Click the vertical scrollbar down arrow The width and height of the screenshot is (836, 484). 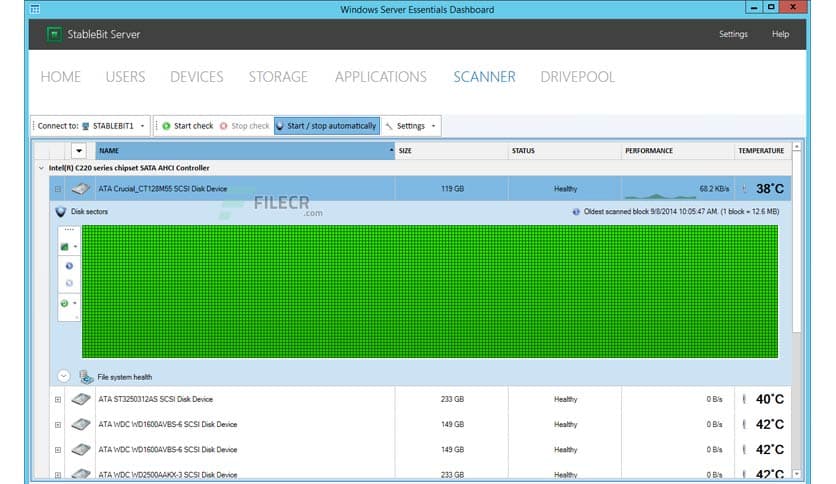click(x=797, y=473)
